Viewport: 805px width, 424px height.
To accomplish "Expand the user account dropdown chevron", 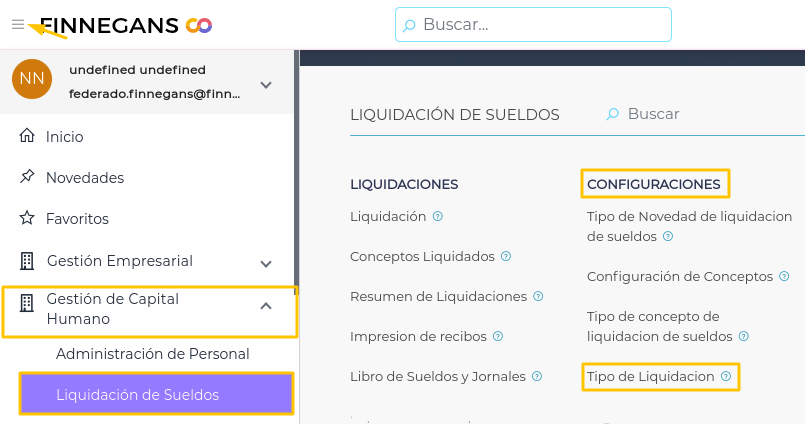I will [266, 85].
